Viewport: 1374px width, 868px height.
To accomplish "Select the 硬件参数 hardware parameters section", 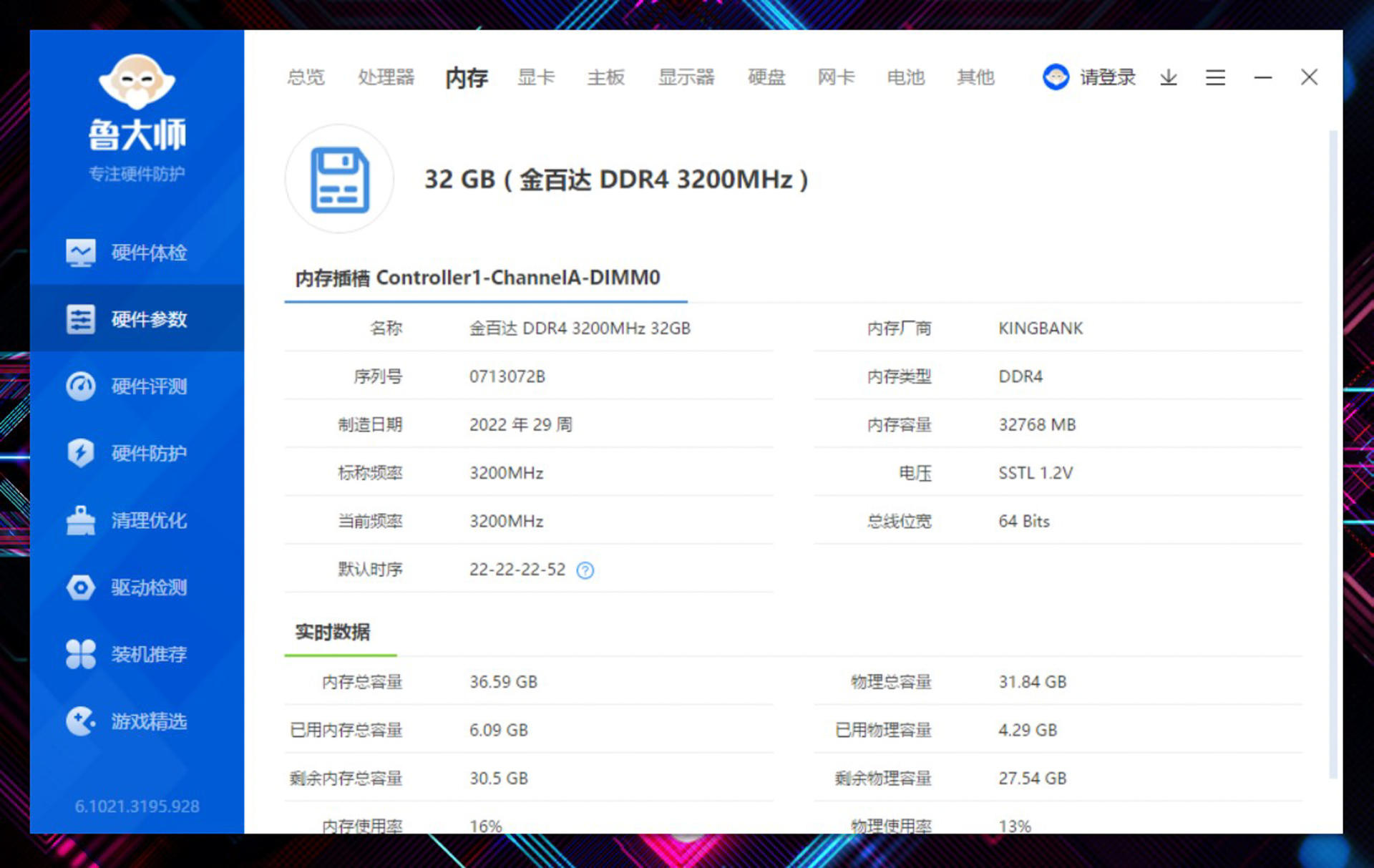I will coord(148,319).
